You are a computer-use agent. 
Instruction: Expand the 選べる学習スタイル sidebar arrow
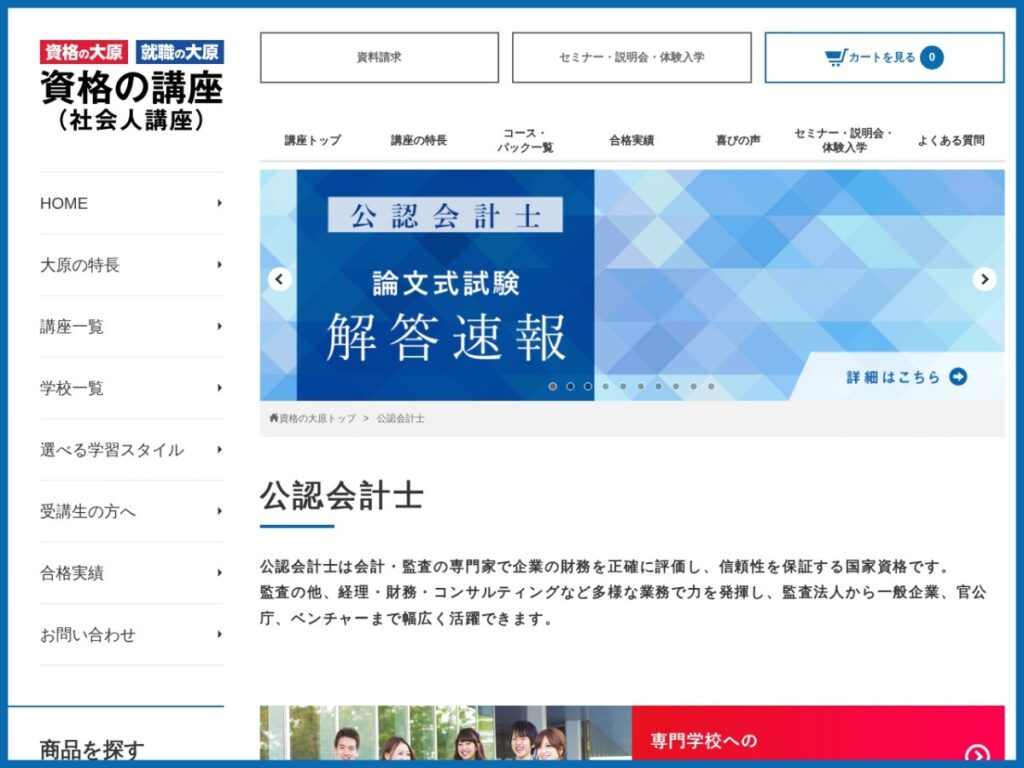[x=219, y=449]
